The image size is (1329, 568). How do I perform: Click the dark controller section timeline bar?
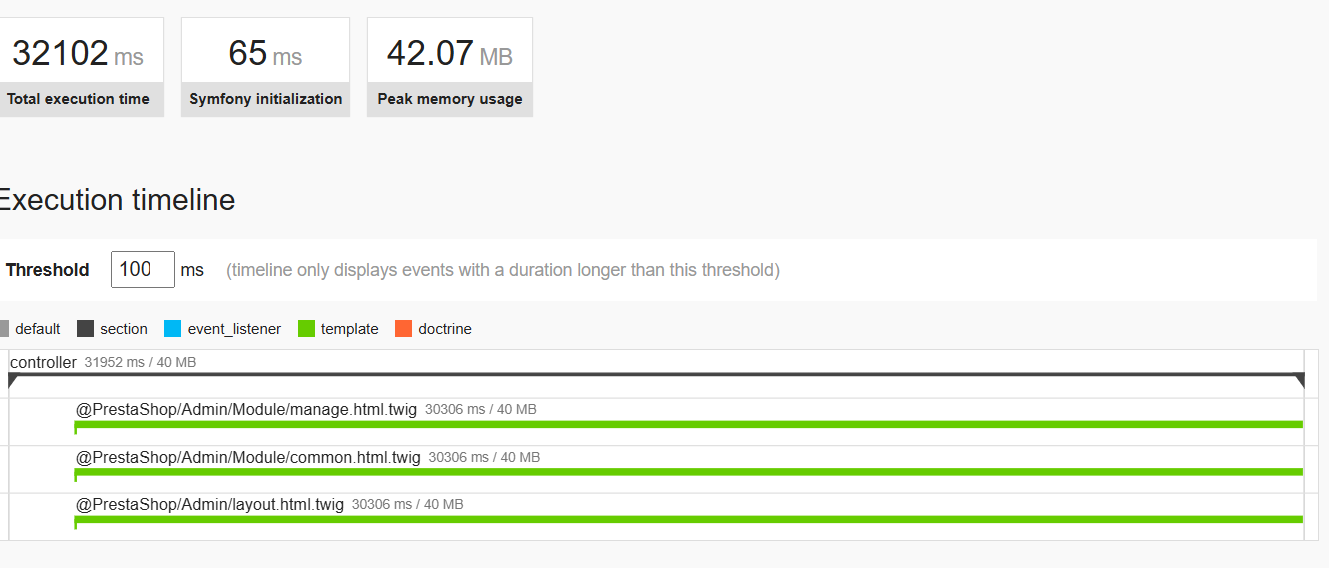656,375
